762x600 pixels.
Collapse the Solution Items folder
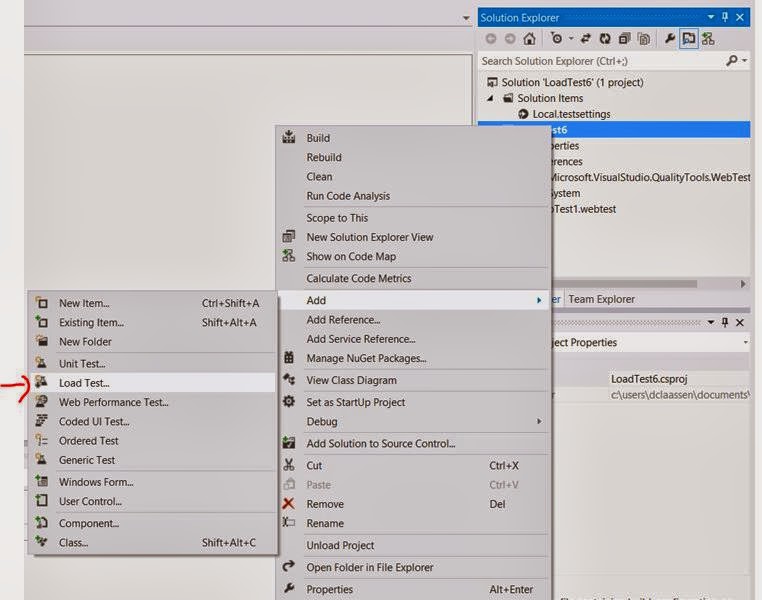pos(490,98)
